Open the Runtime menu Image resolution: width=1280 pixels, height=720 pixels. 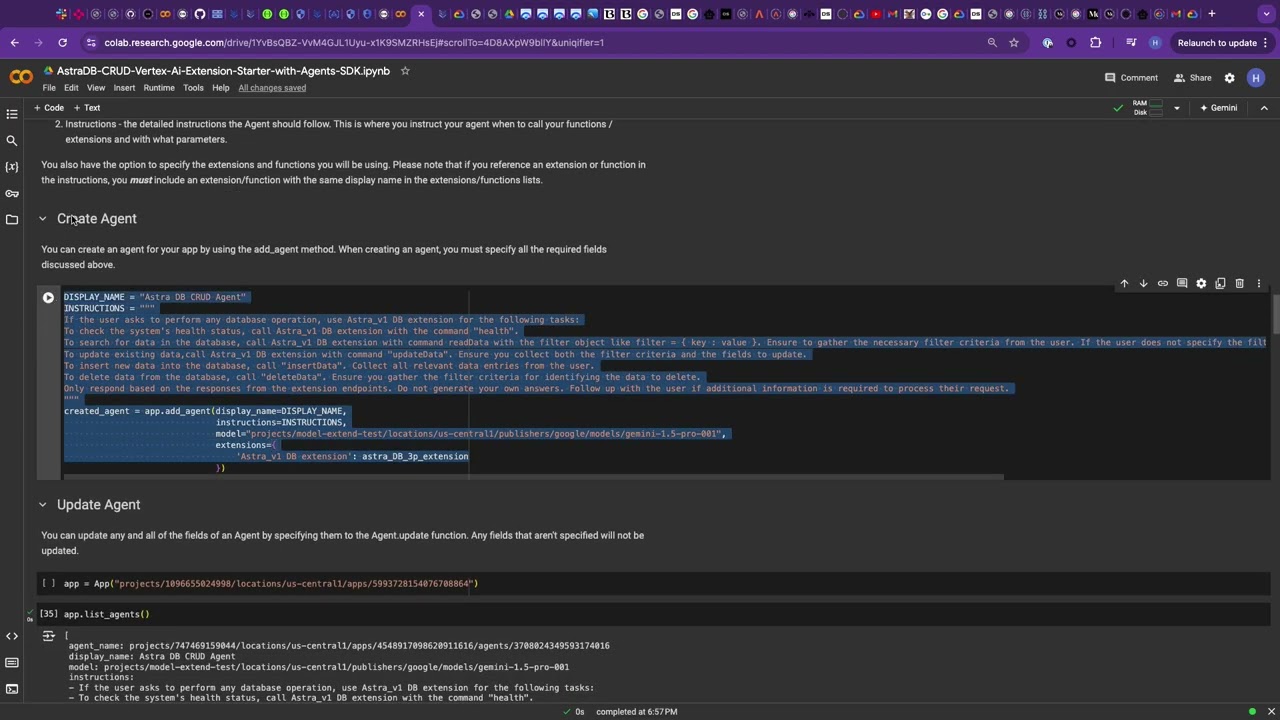click(159, 88)
